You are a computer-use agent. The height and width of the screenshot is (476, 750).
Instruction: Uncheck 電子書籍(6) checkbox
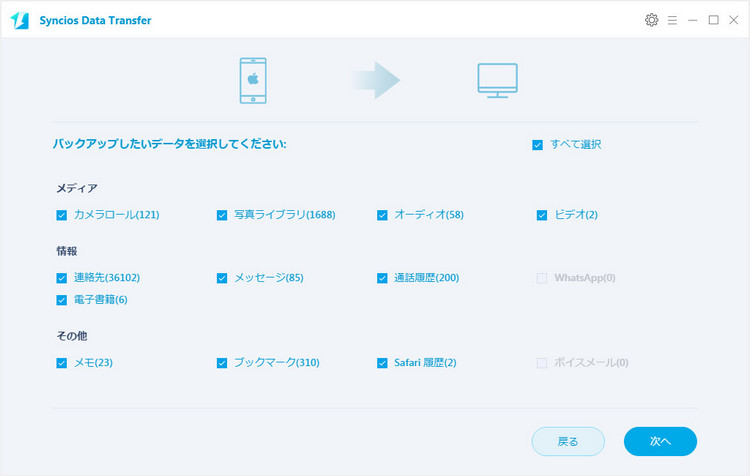pos(62,300)
